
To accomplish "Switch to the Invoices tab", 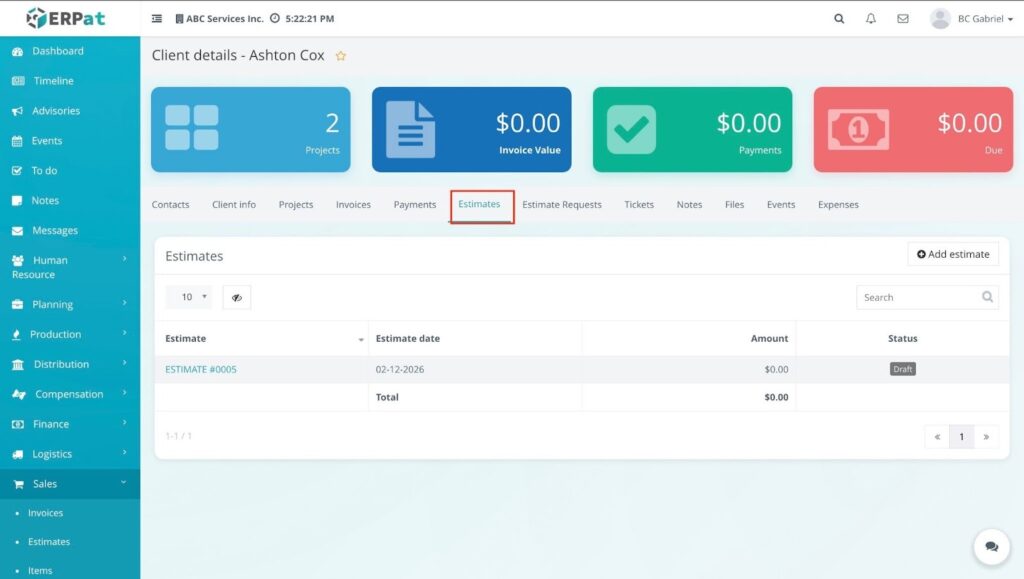I will [x=353, y=205].
